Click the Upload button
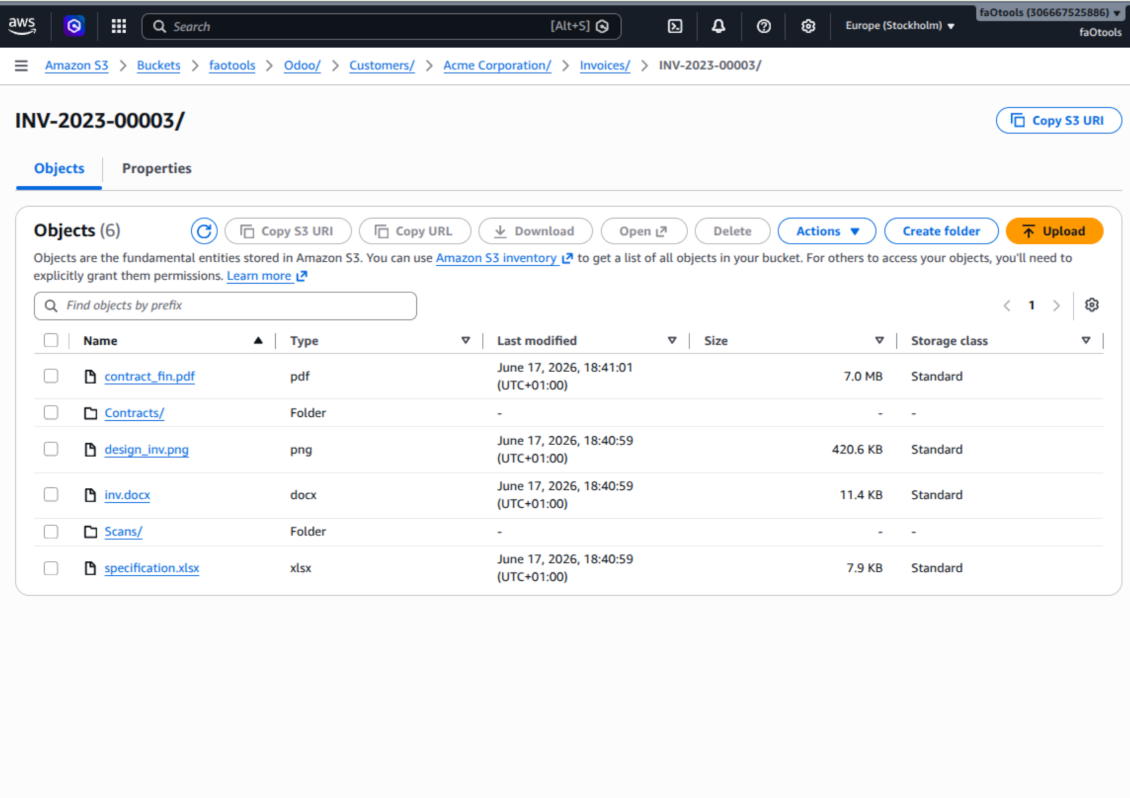The image size is (1130, 798). click(1054, 231)
